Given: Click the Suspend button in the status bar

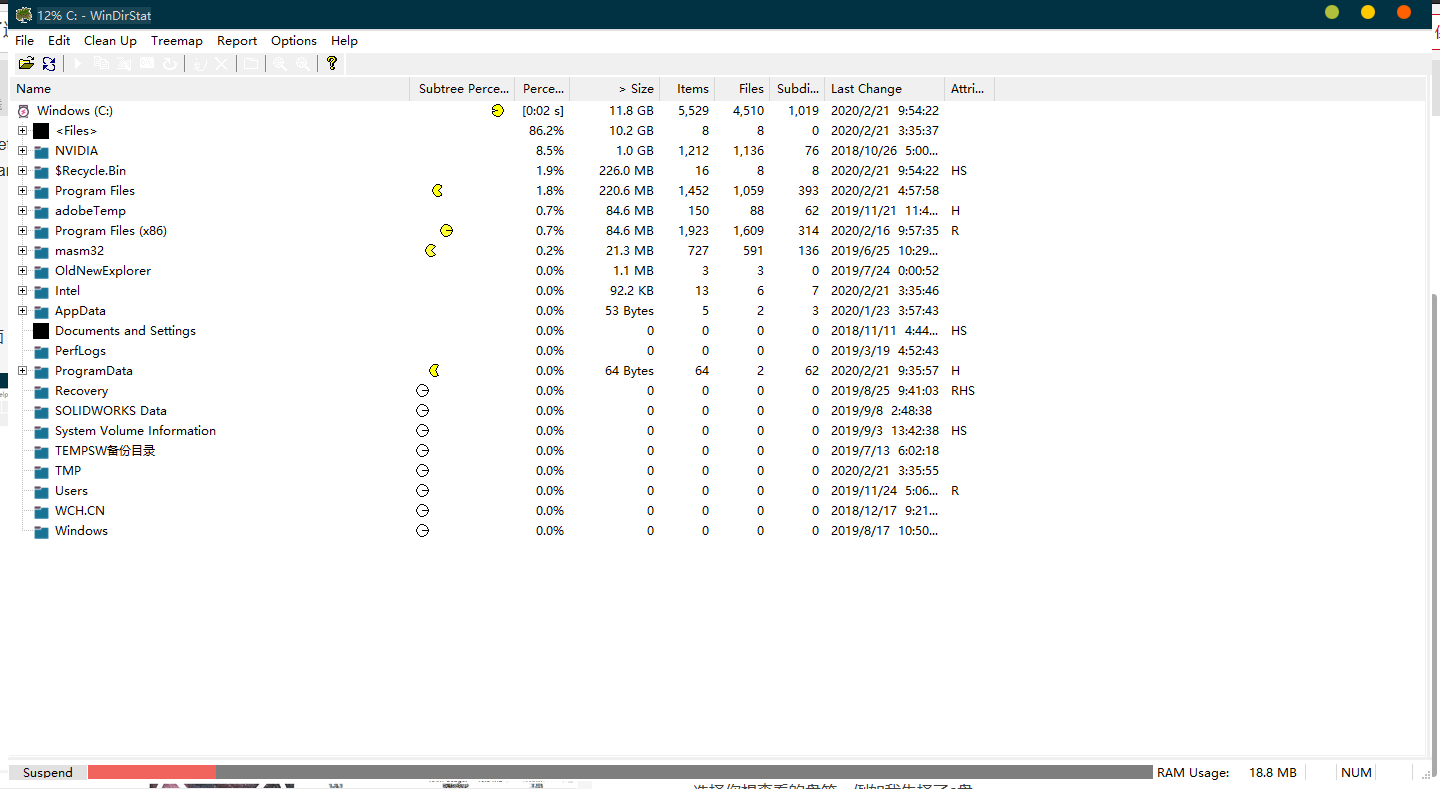Looking at the screenshot, I should 48,772.
